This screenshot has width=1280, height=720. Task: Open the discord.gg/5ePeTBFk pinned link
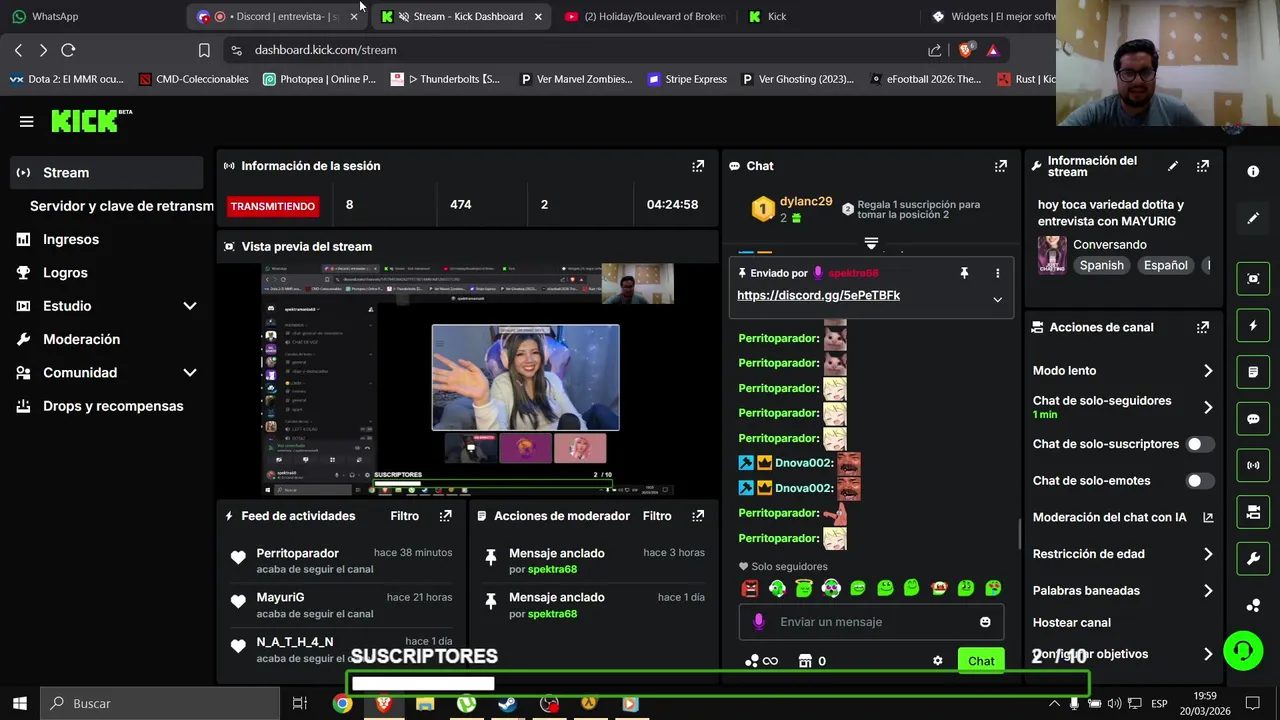[818, 295]
